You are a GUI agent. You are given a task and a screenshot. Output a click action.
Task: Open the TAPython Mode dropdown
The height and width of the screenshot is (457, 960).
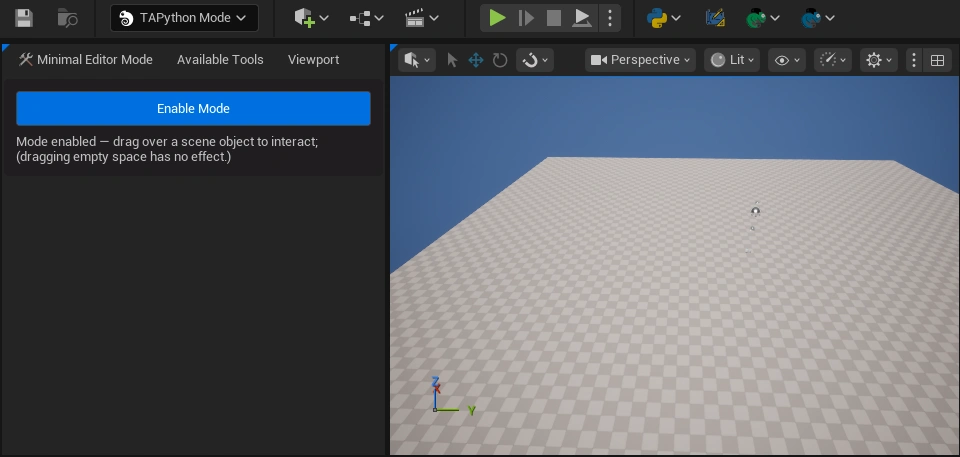[x=184, y=18]
